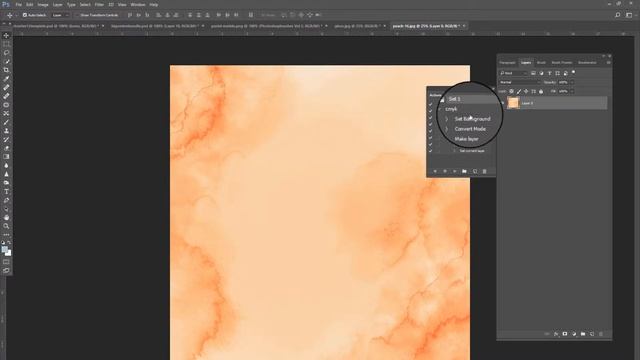640x360 pixels.
Task: Delete action with Actions panel trash
Action: [484, 171]
